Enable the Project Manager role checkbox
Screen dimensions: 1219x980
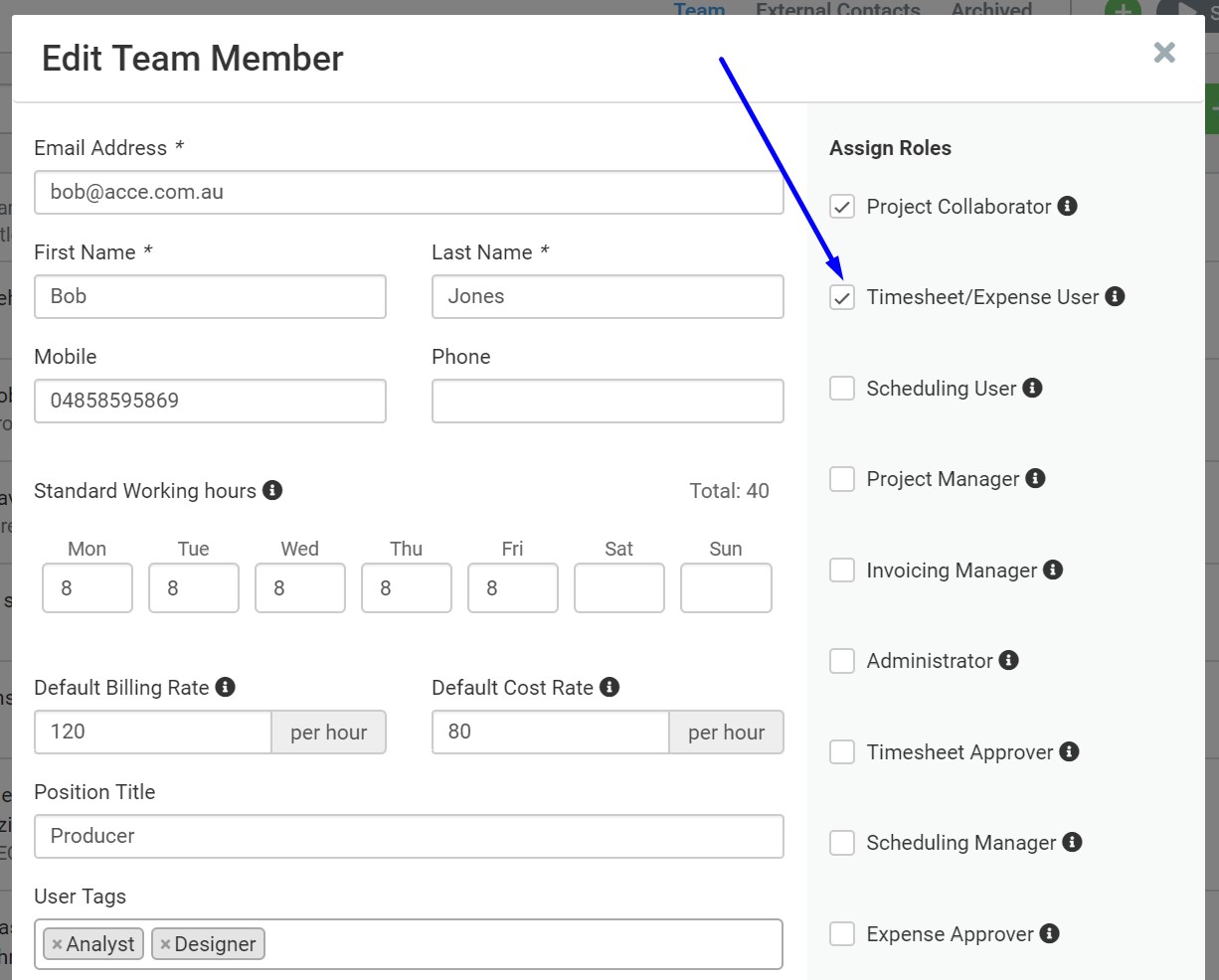point(842,478)
